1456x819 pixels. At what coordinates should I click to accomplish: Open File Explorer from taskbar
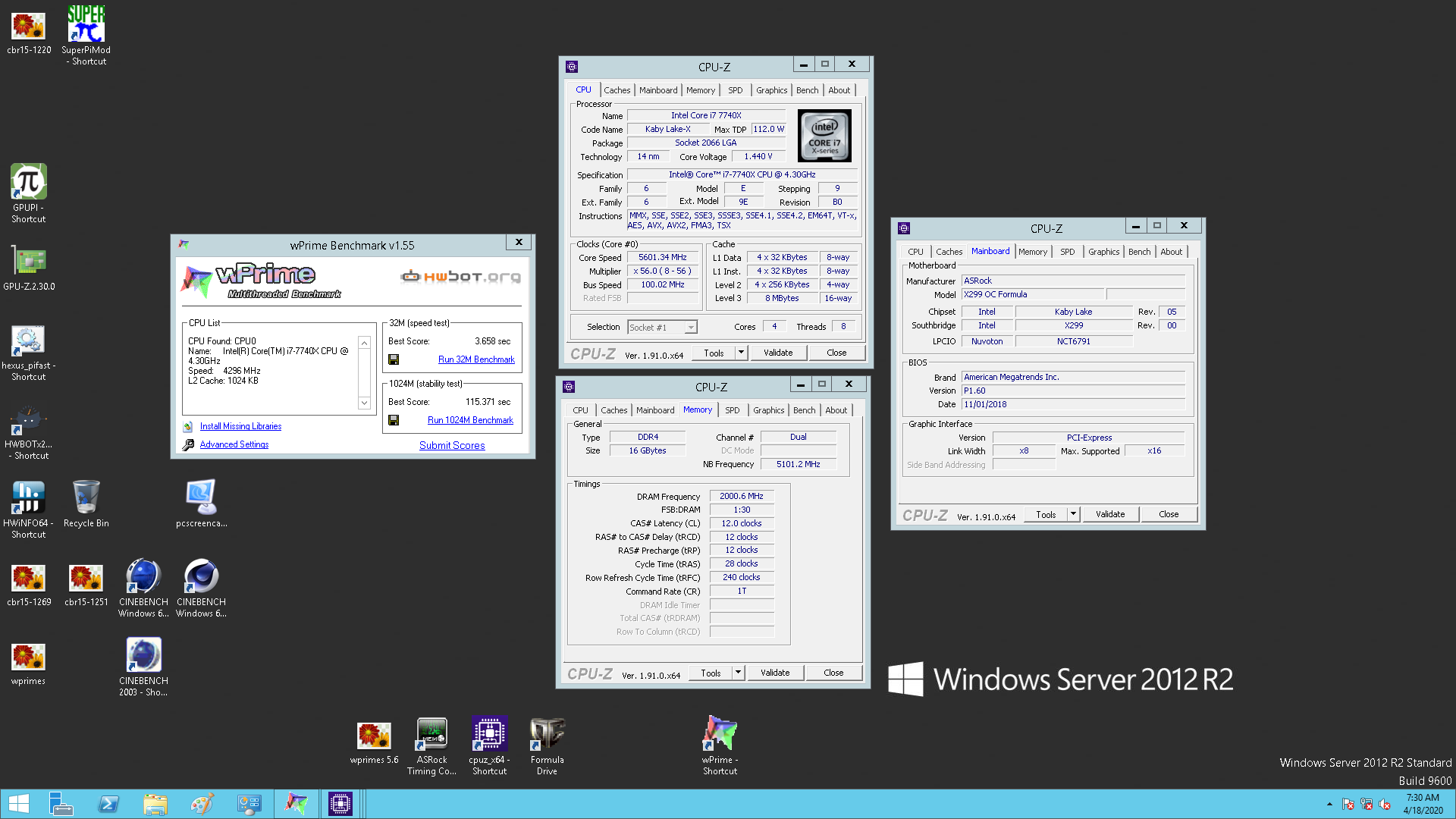coord(155,804)
